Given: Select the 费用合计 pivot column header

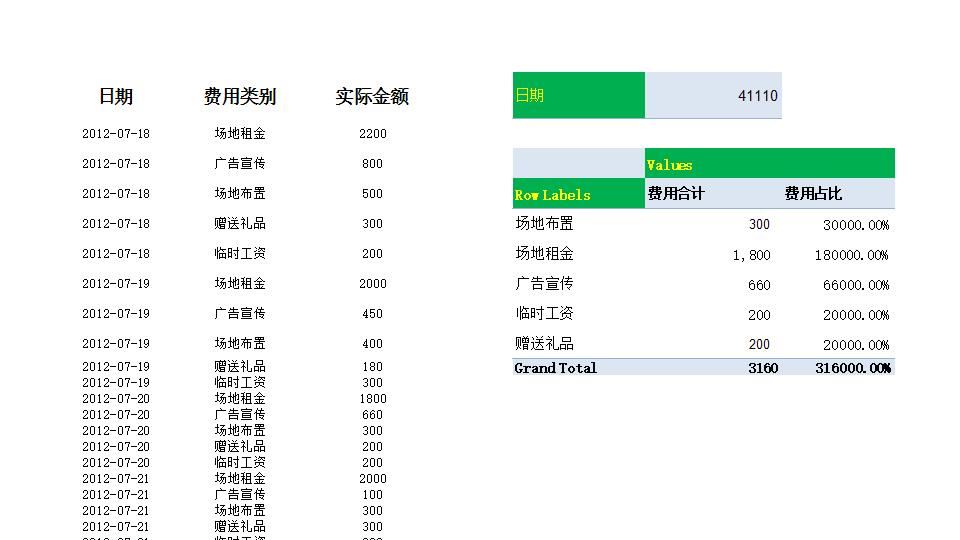Looking at the screenshot, I should pyautogui.click(x=676, y=193).
